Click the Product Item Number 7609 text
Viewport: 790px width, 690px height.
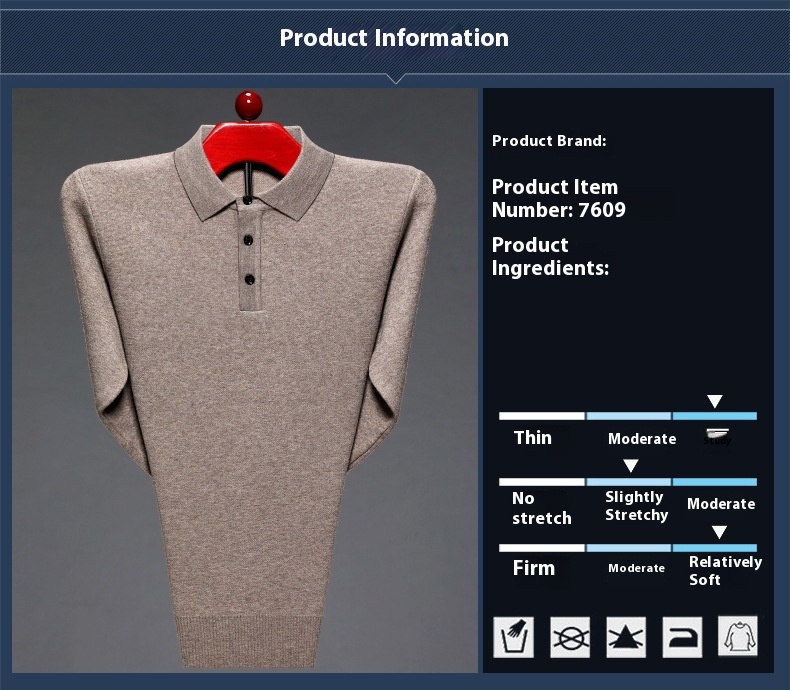tap(557, 198)
